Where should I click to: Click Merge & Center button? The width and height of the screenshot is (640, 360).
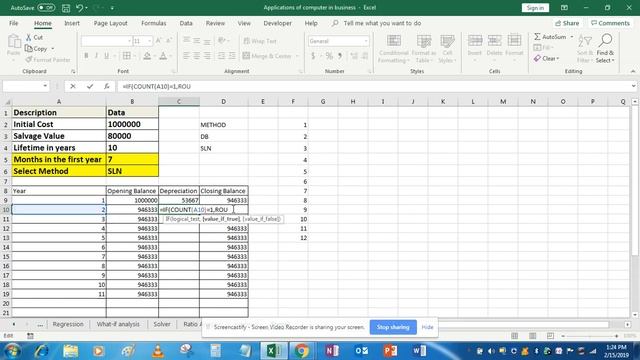point(267,56)
